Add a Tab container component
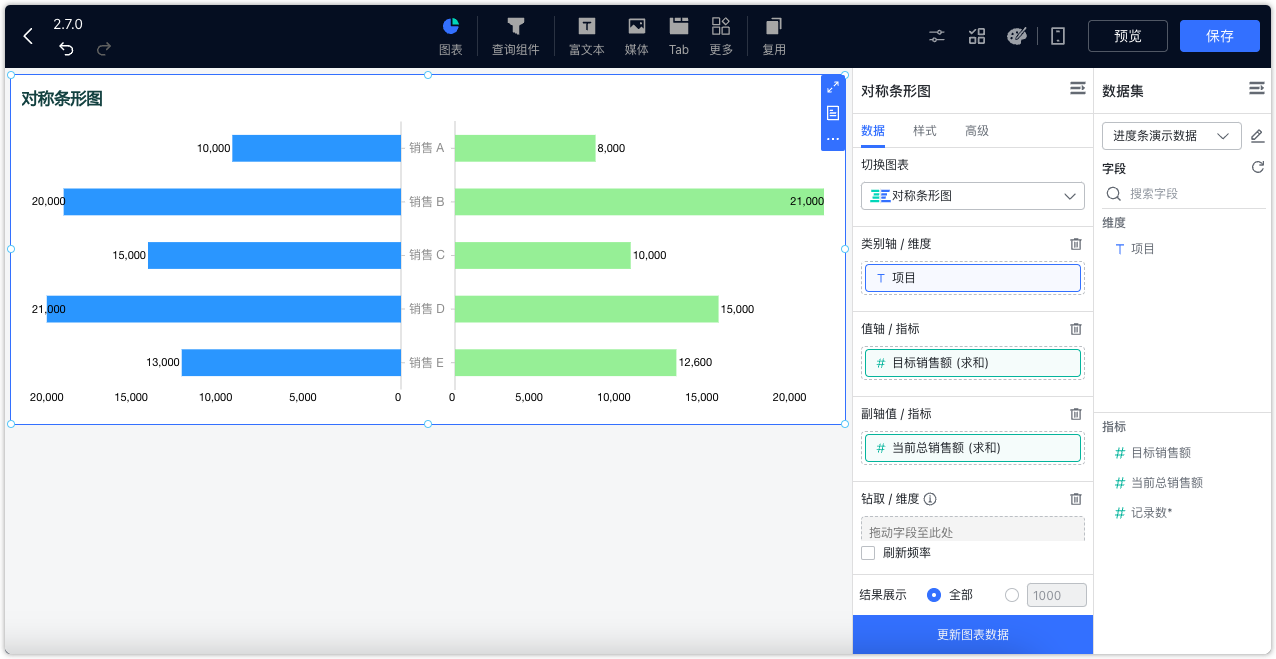Screen dimensions: 1276x659 678,35
